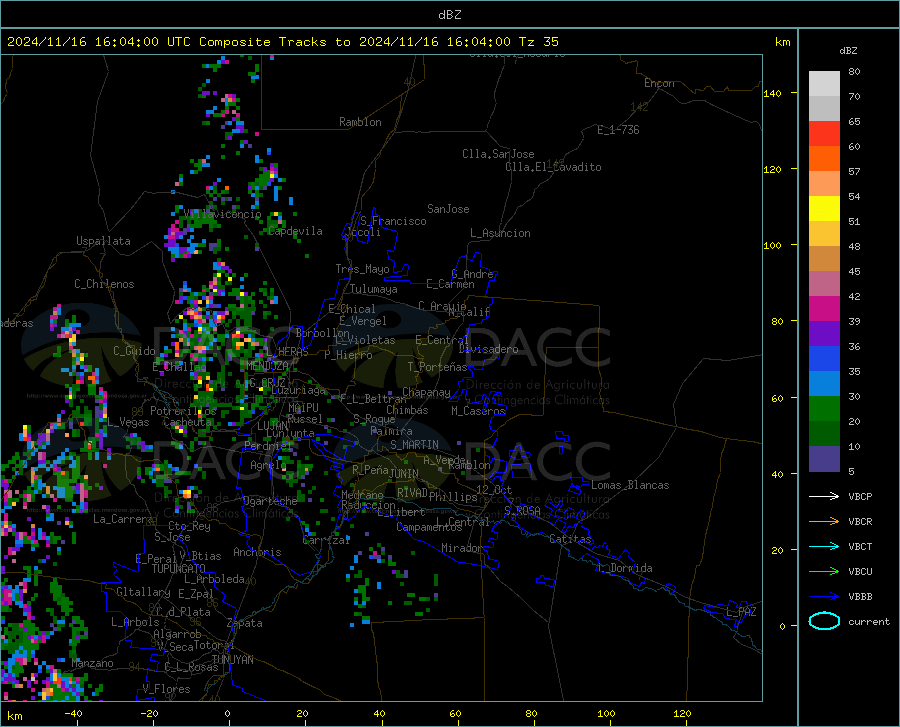Click the cyan VBCT arrow legend icon
This screenshot has height=727, width=900.
824,546
